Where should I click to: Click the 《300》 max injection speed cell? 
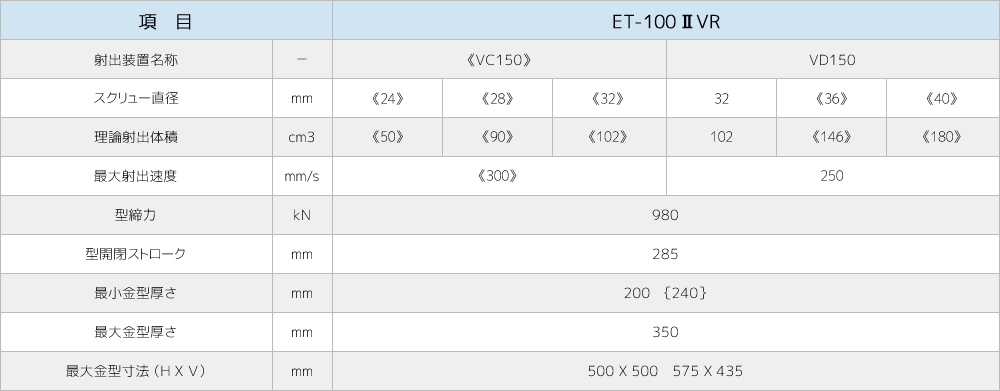(x=499, y=176)
